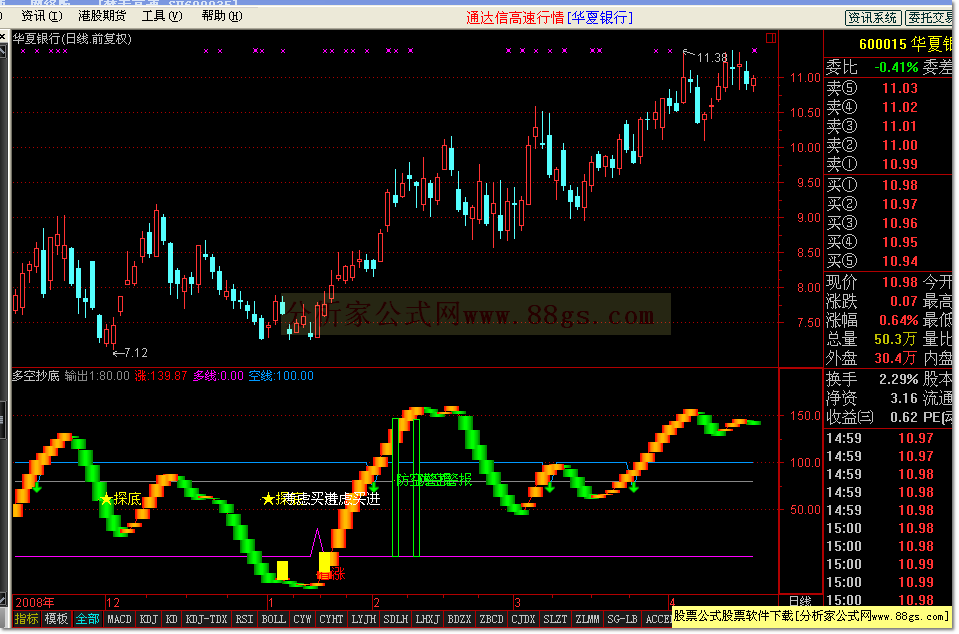The width and height of the screenshot is (959, 634).
Task: Click the 卖② price 11.00
Action: point(899,145)
